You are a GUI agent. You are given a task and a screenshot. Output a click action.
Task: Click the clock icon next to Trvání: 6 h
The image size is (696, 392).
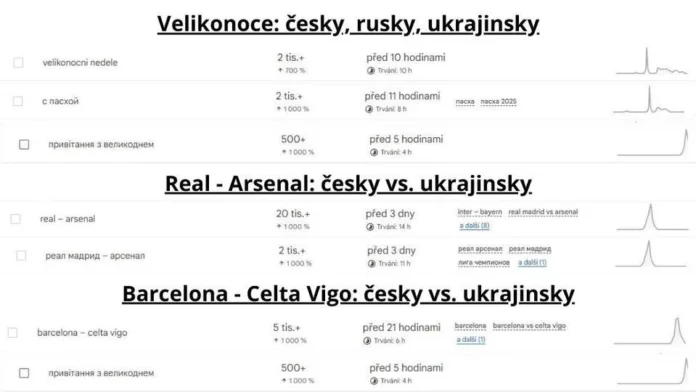pyautogui.click(x=367, y=341)
